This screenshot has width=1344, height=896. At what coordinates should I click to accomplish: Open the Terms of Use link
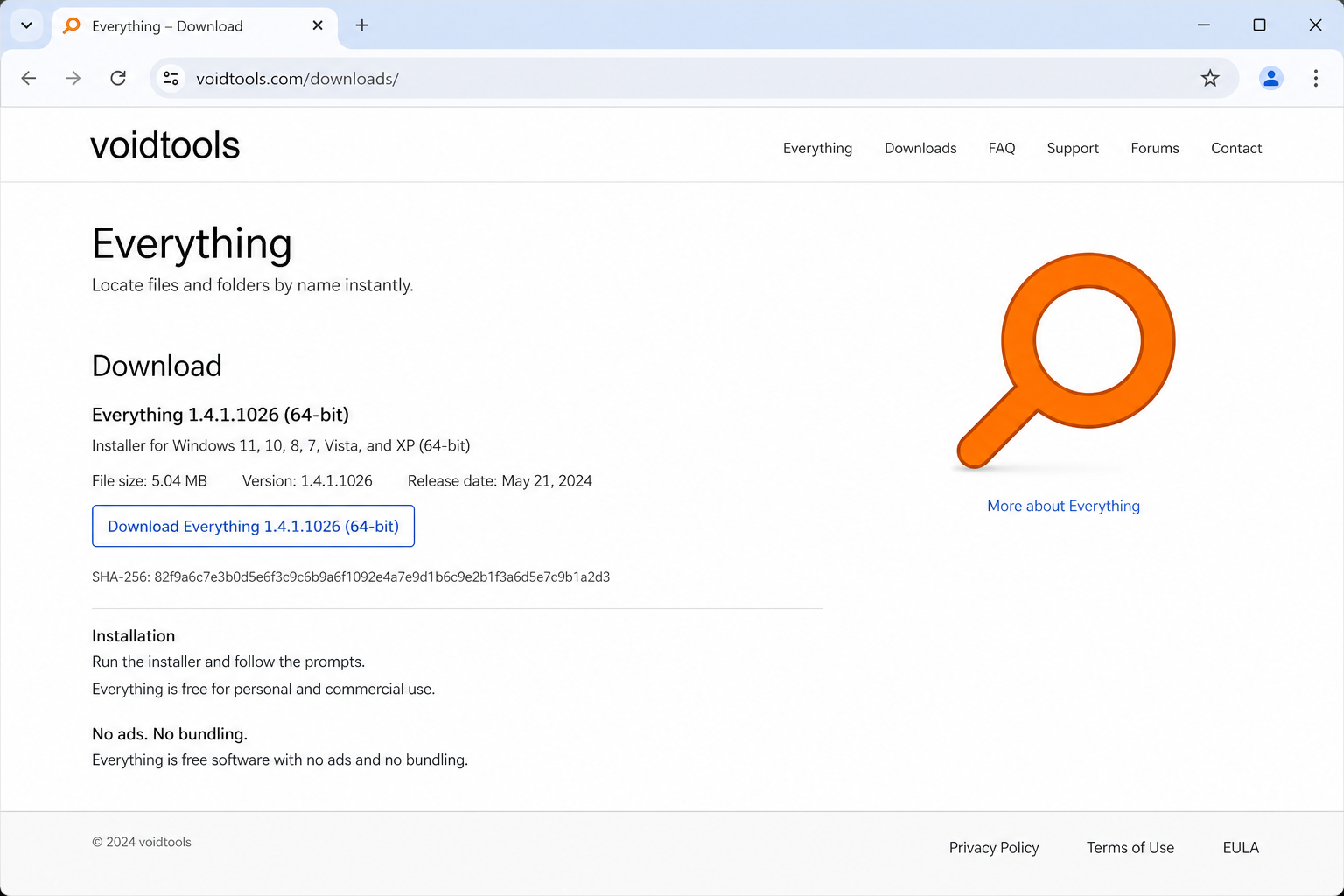[x=1130, y=847]
